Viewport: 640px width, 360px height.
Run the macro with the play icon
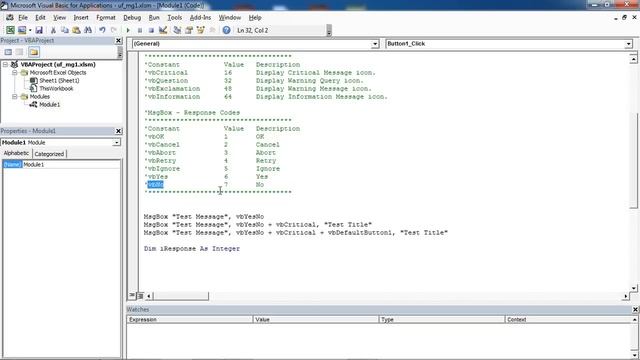coord(128,30)
